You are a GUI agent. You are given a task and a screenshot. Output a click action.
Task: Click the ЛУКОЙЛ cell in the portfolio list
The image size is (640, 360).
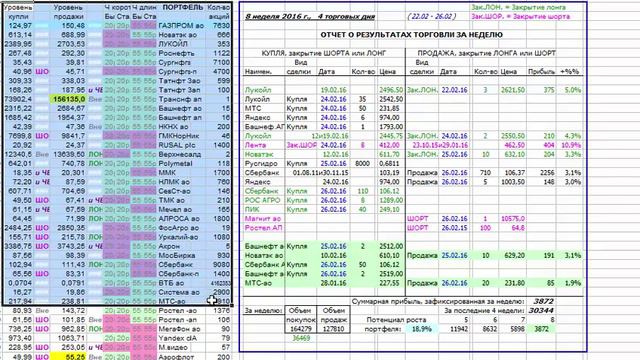[x=173, y=44]
